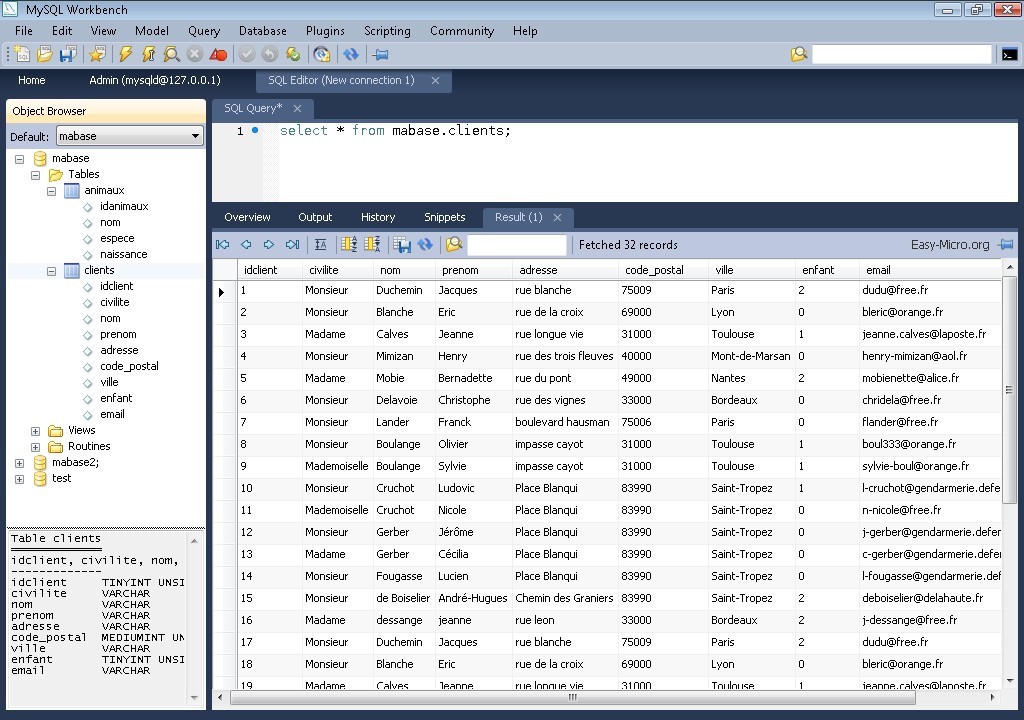Click the star snippet icon in main toolbar

pos(97,54)
